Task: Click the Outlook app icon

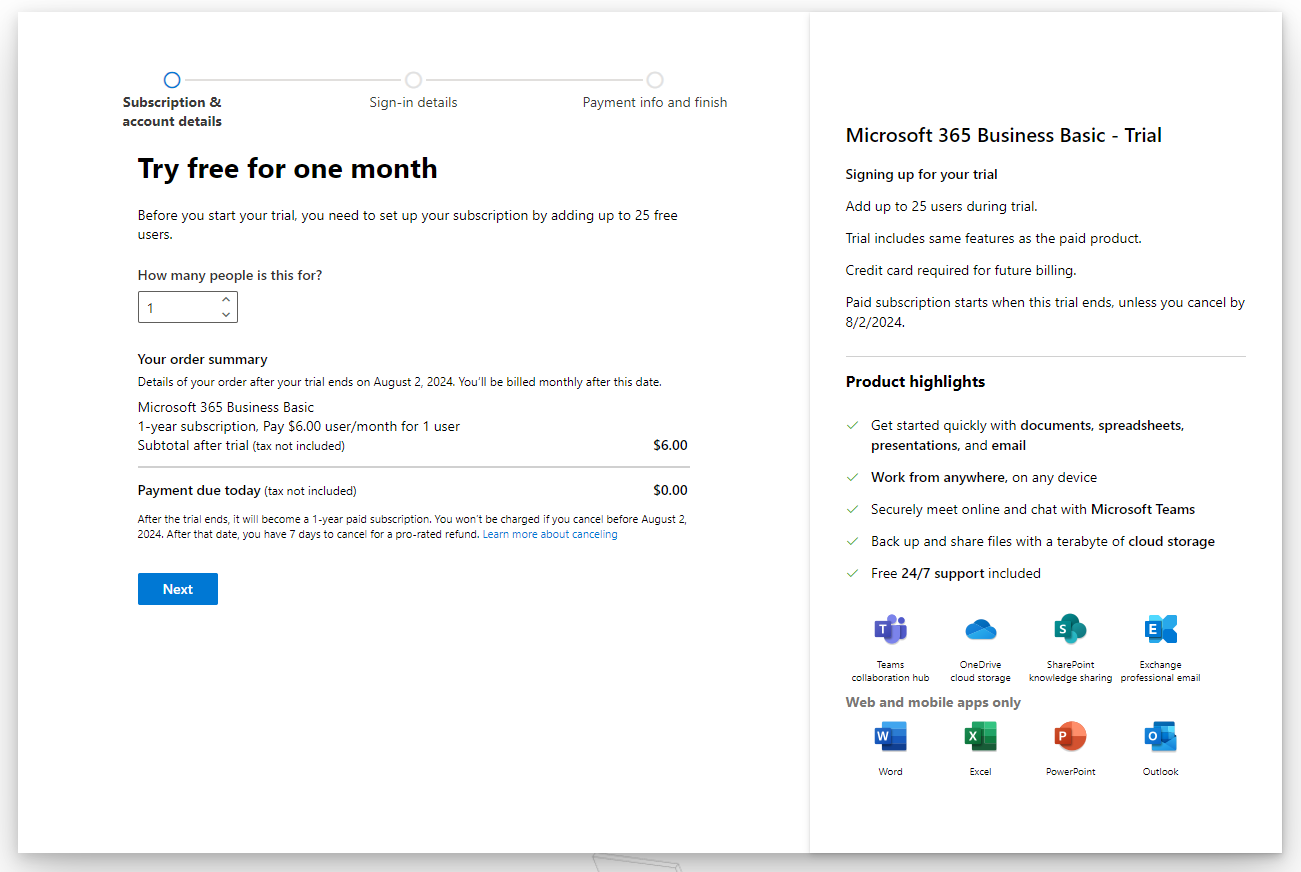Action: coord(1160,737)
